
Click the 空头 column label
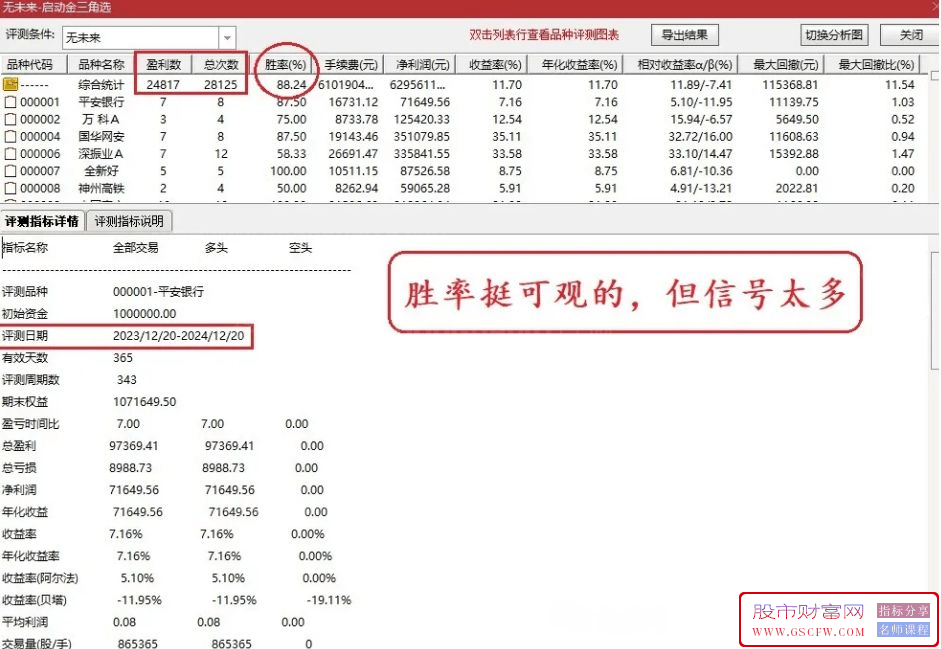(x=300, y=247)
